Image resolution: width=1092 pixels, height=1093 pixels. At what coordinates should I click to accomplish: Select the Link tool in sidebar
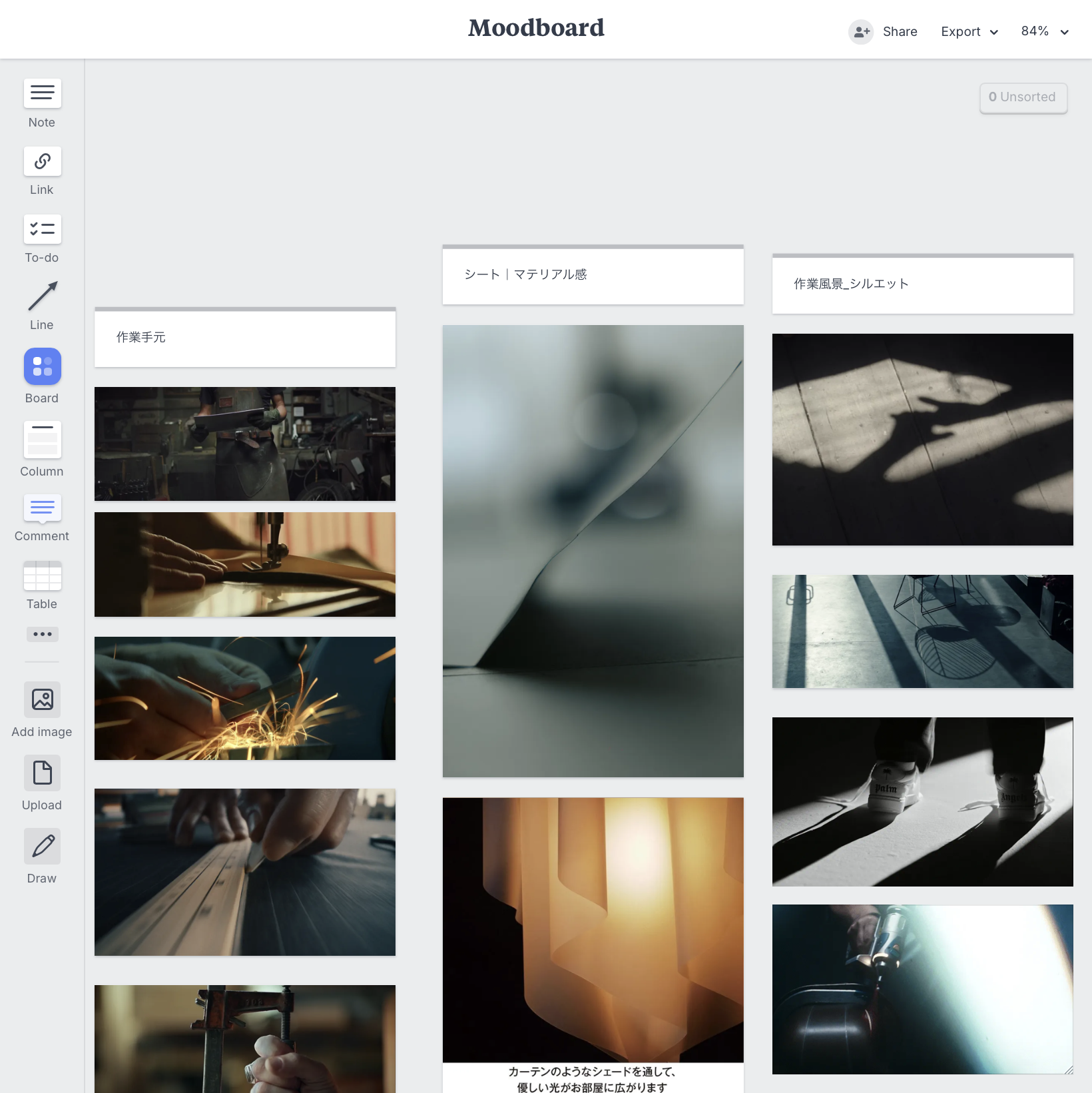tap(42, 161)
